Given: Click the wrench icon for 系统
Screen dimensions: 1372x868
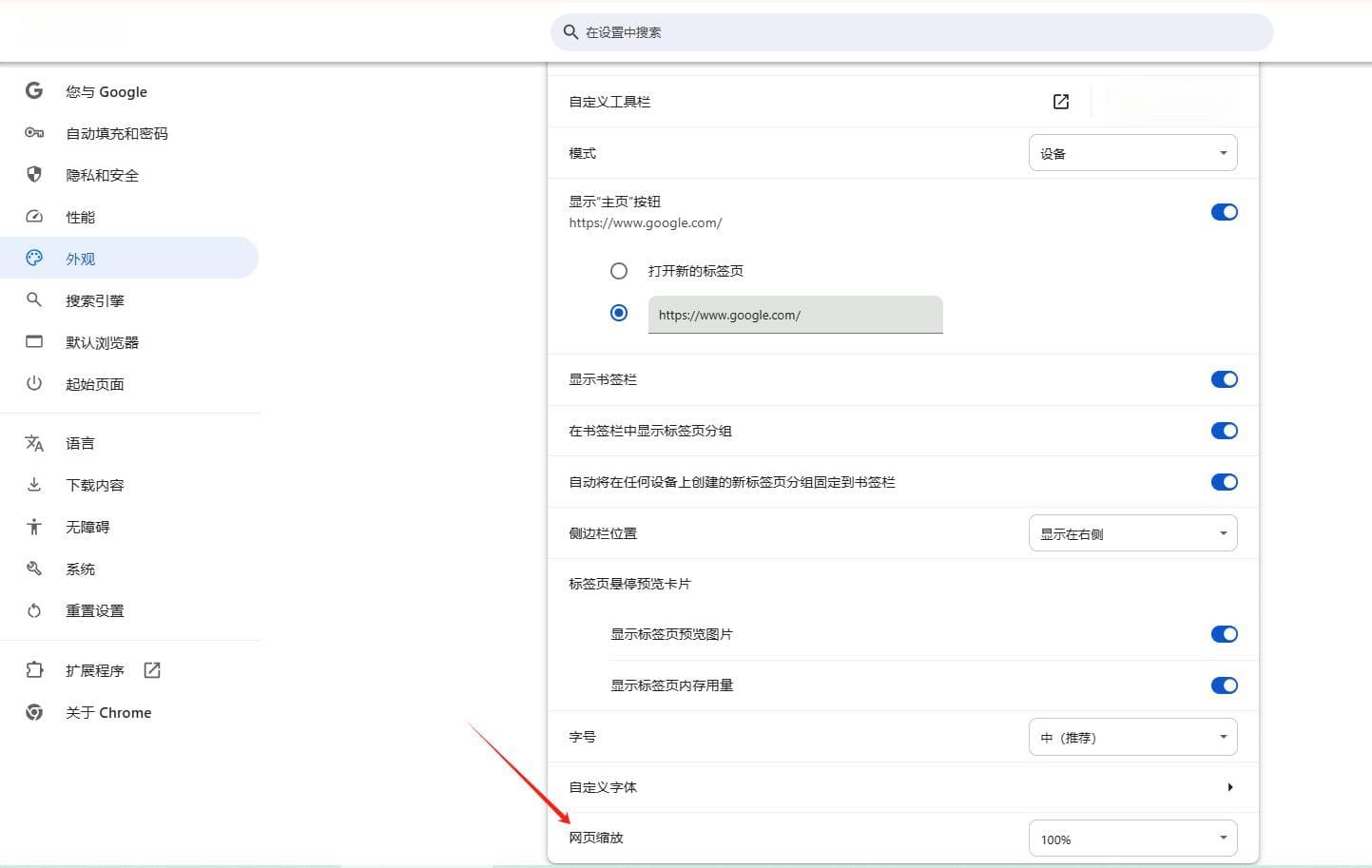Looking at the screenshot, I should tap(34, 569).
